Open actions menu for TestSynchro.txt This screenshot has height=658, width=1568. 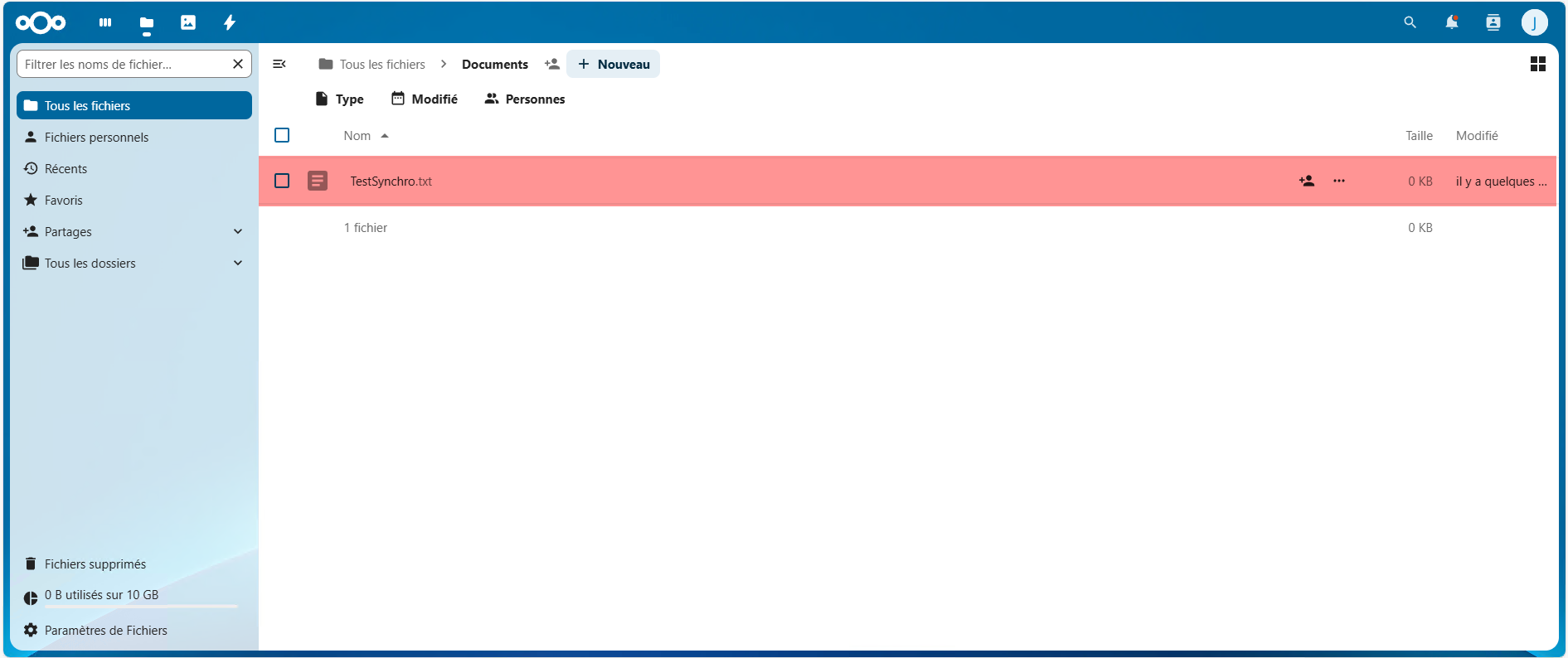tap(1338, 181)
